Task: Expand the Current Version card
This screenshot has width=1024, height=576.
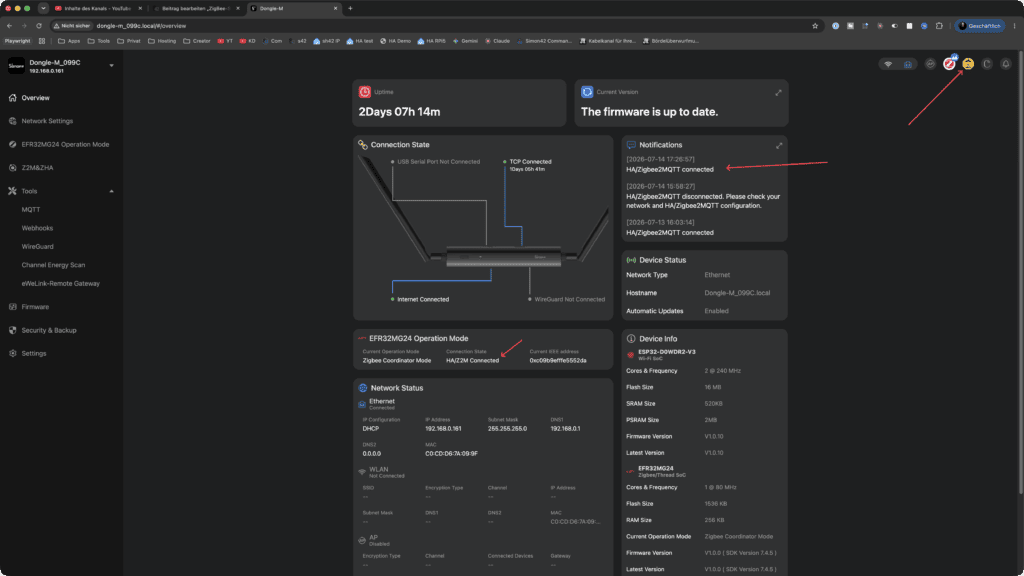Action: click(x=778, y=93)
